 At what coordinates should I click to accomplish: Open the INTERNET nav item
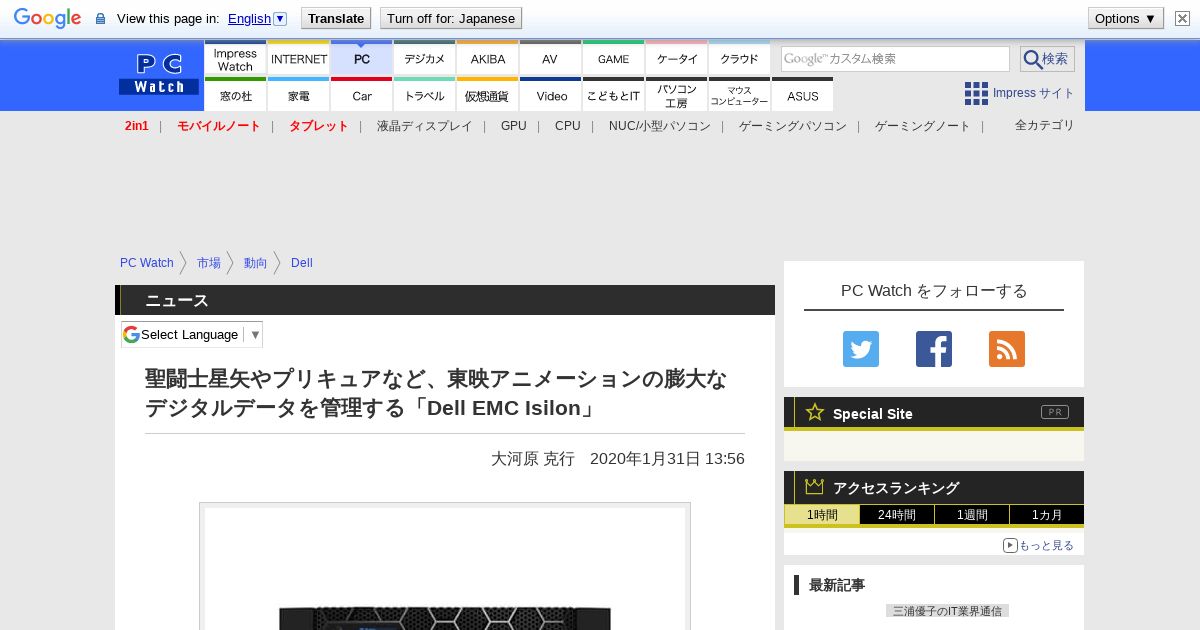(299, 58)
